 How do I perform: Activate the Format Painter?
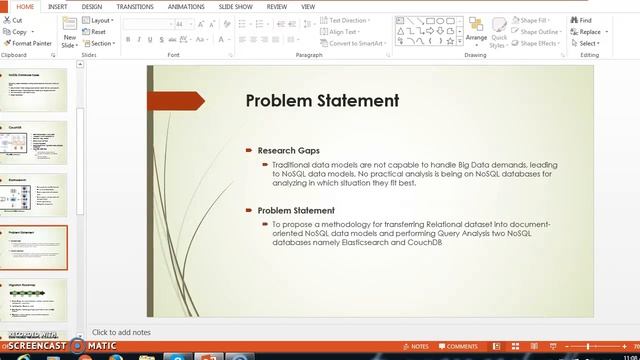click(28, 43)
